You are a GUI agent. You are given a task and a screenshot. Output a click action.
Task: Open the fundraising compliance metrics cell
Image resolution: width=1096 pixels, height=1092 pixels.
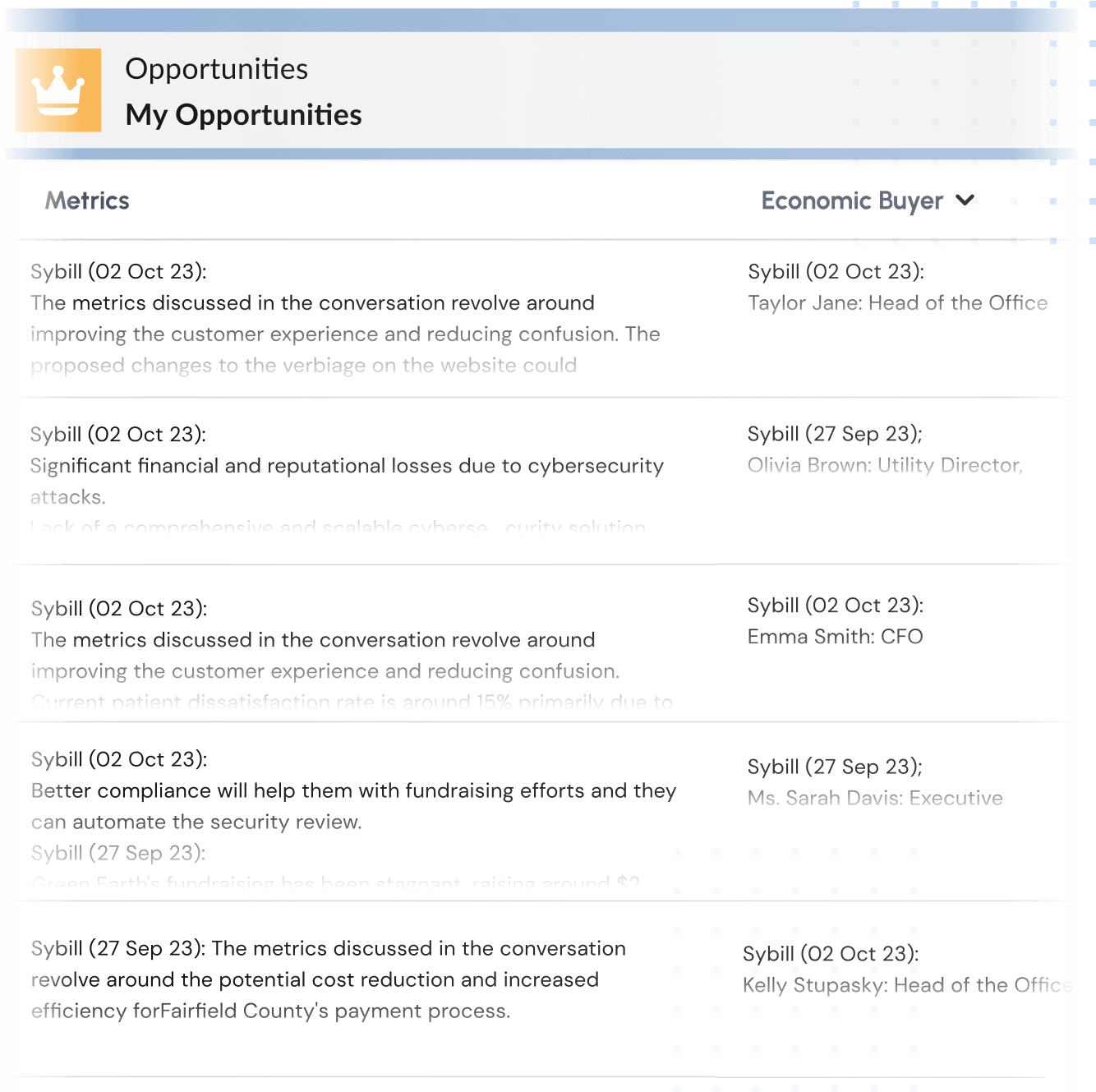pos(354,820)
